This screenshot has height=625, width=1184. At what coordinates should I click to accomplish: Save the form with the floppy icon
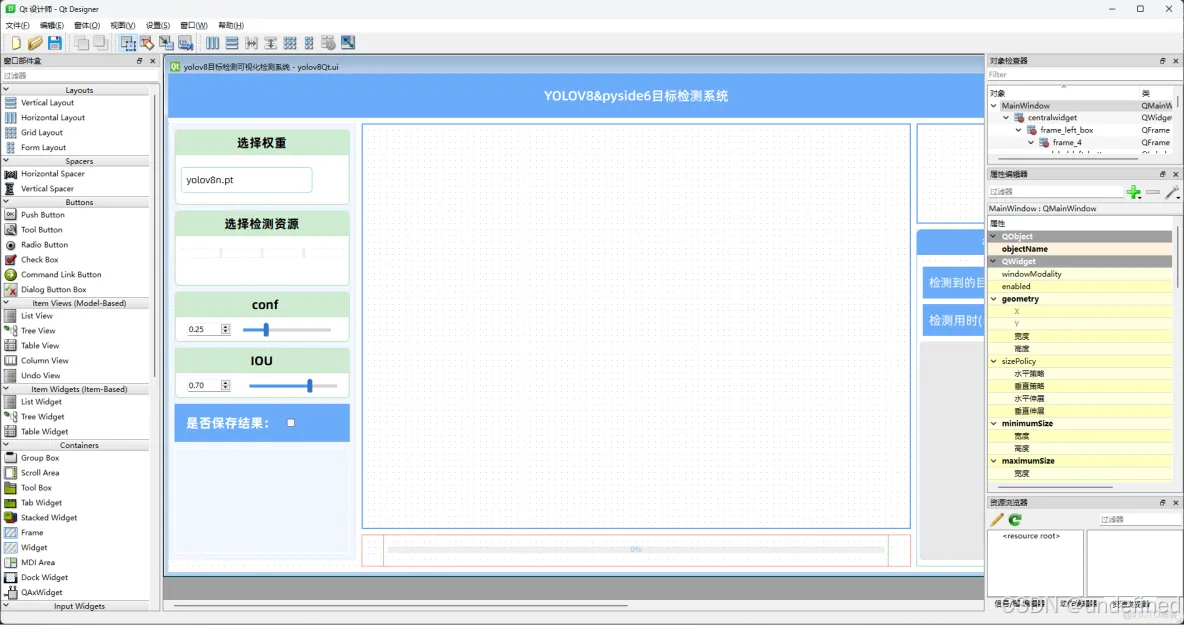coord(54,43)
